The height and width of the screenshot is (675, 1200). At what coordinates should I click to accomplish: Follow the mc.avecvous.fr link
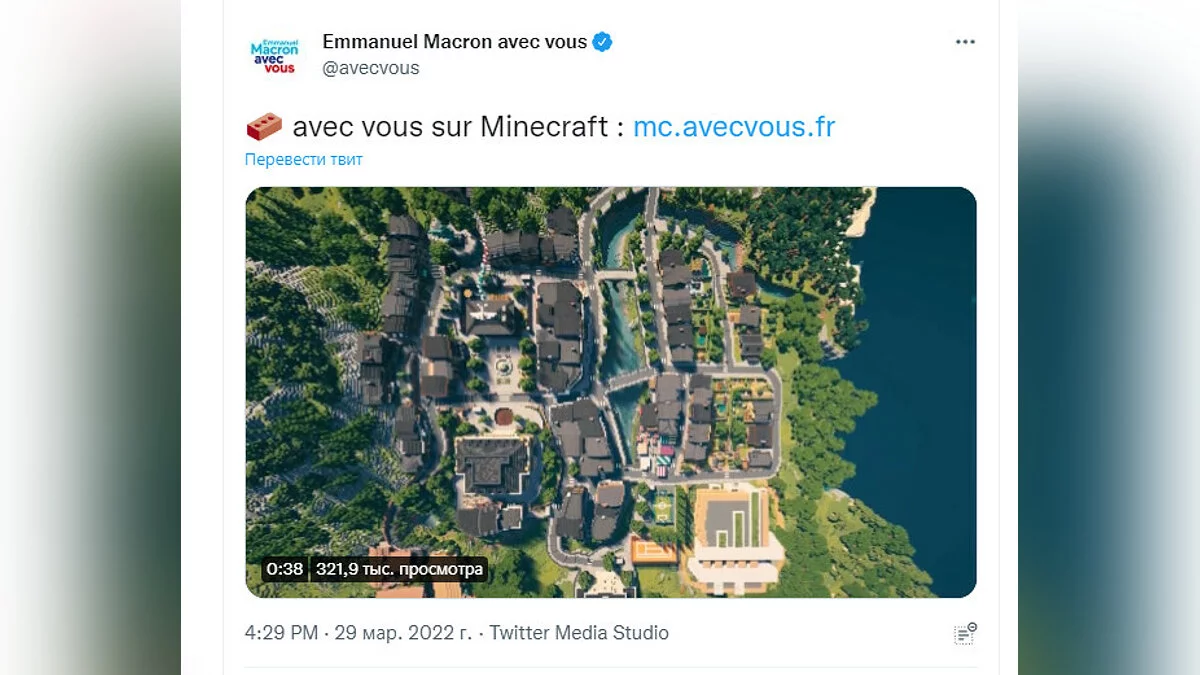tap(734, 127)
